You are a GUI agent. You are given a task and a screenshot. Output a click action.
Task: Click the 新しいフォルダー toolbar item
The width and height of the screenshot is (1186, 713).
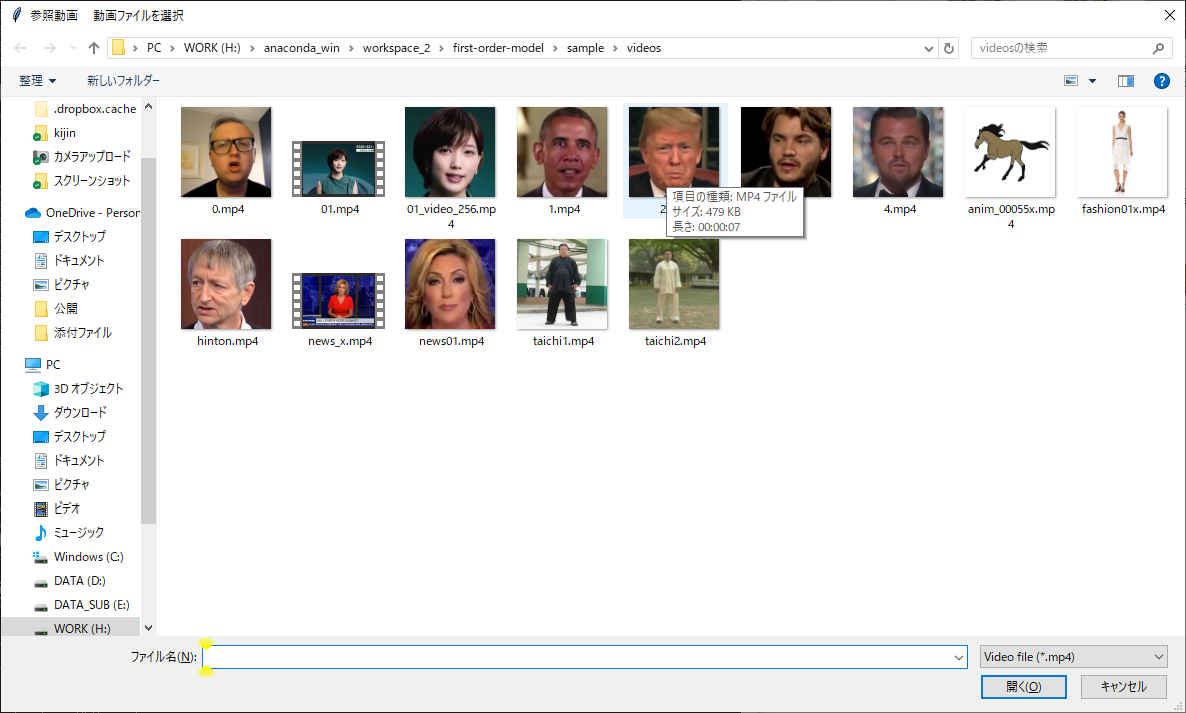click(x=123, y=81)
